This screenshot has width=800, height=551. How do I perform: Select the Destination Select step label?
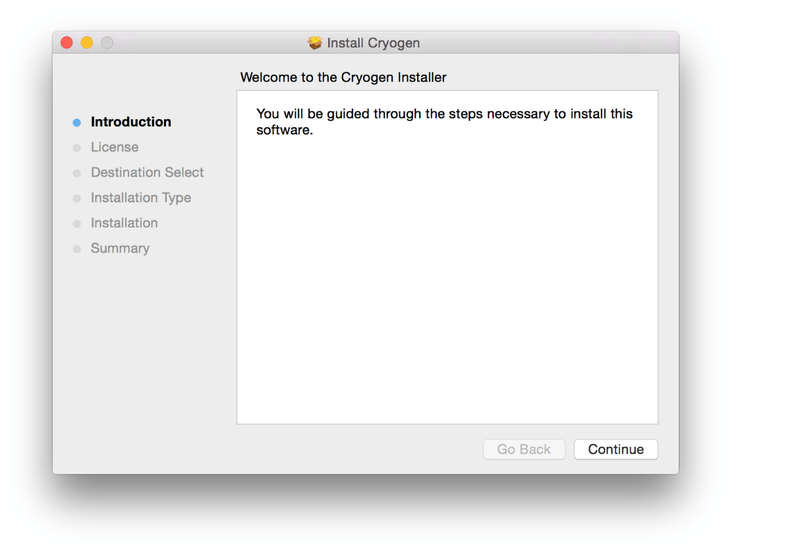pyautogui.click(x=147, y=172)
